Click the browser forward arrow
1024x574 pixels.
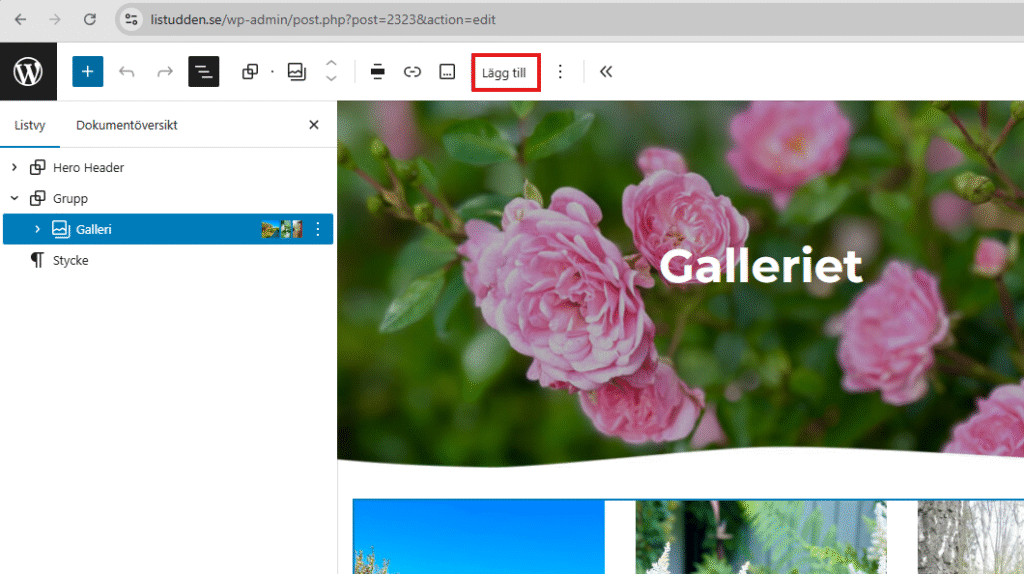coord(55,20)
